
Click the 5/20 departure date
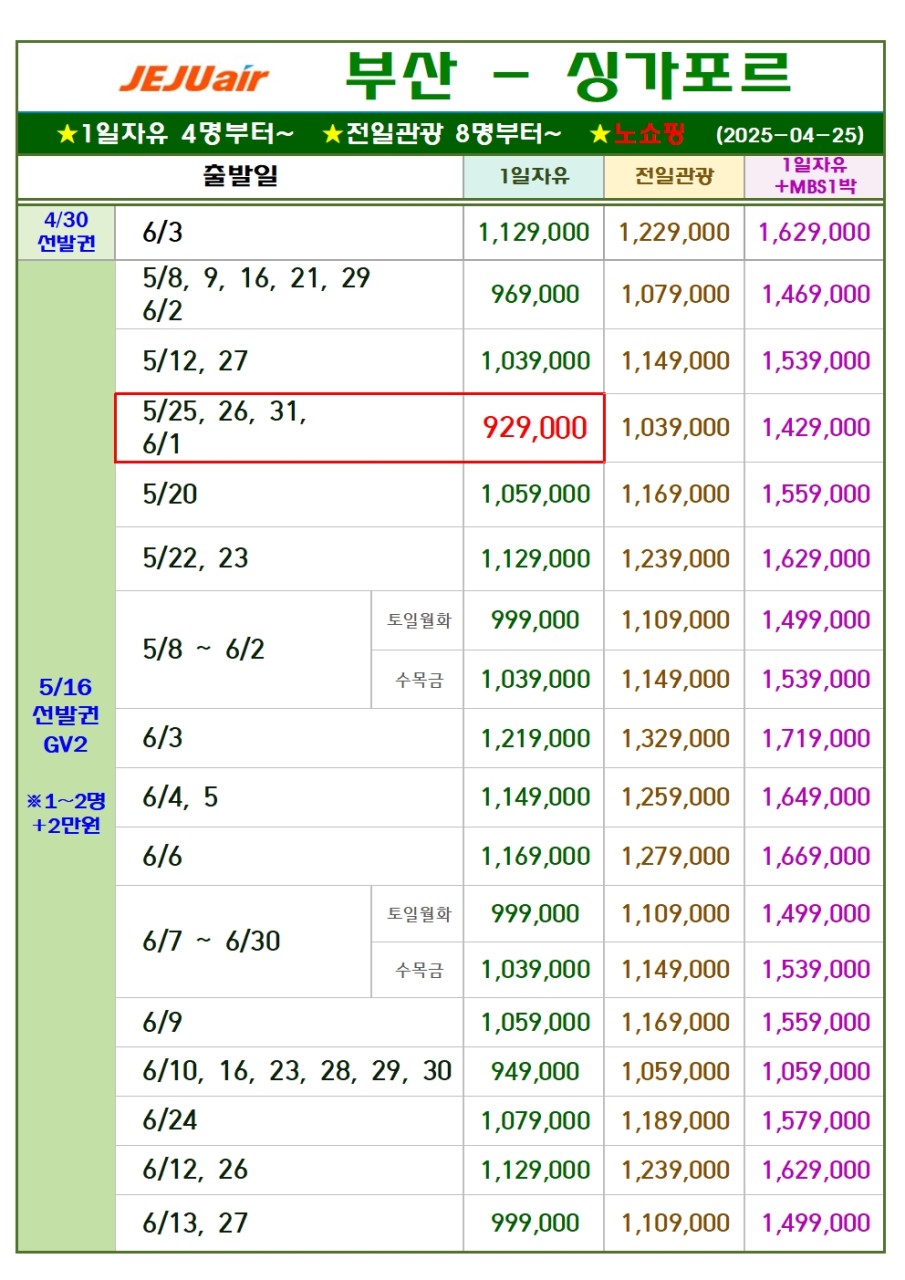171,494
